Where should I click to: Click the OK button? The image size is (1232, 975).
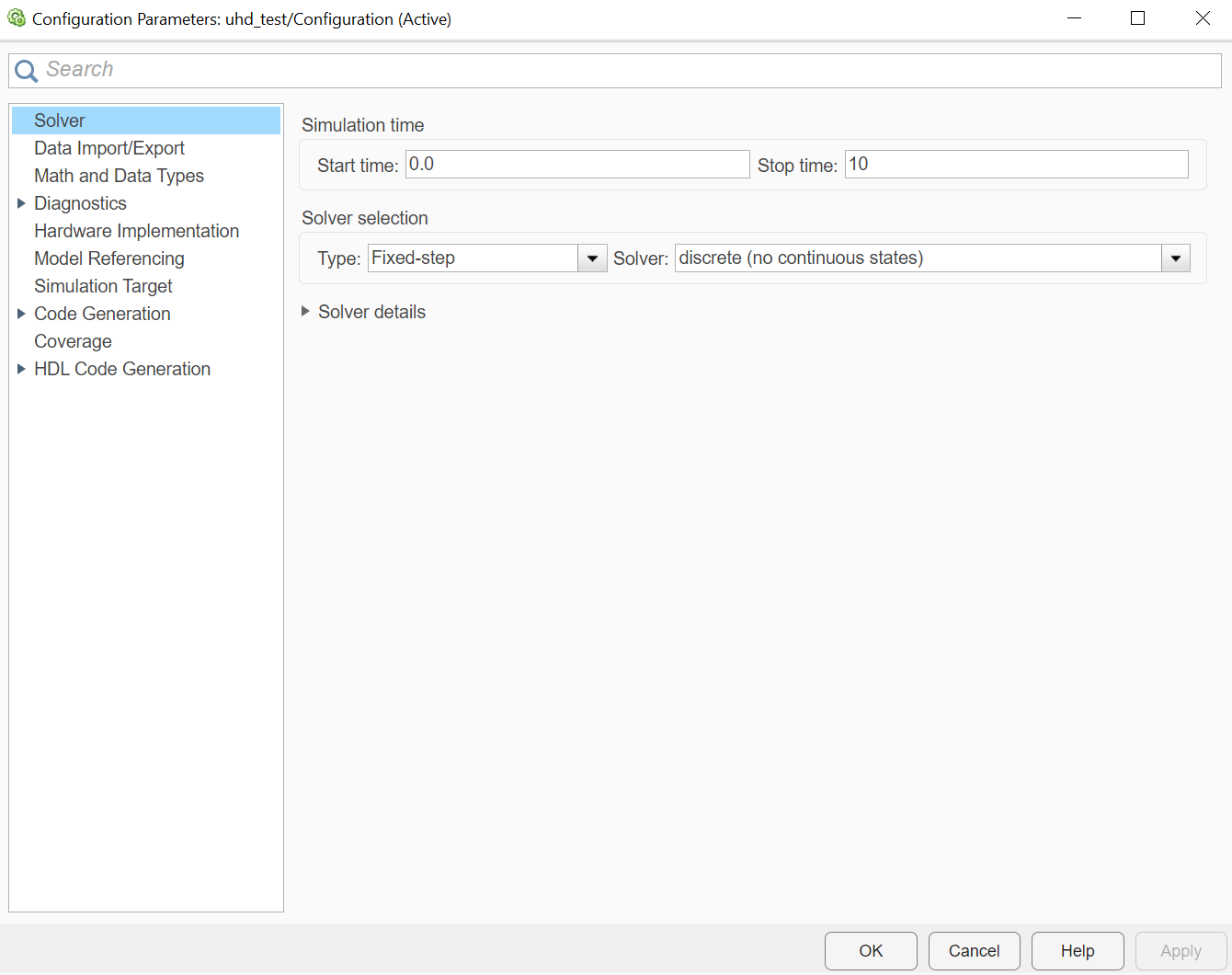(871, 951)
